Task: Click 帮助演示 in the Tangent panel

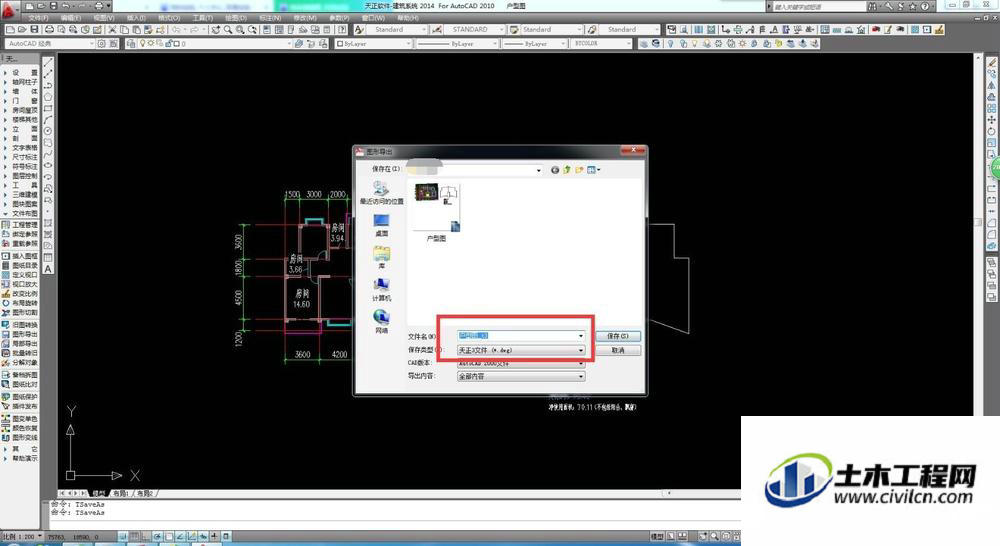Action: click(21, 458)
